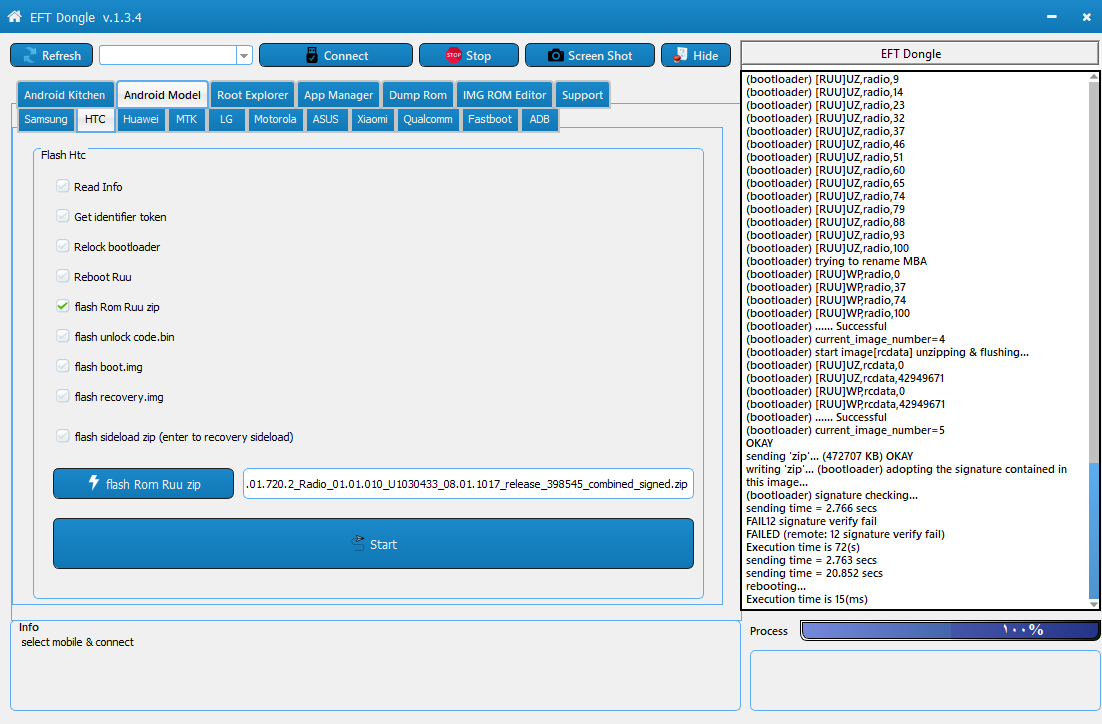The width and height of the screenshot is (1102, 724).
Task: Switch to Root Explorer tab
Action: point(252,95)
